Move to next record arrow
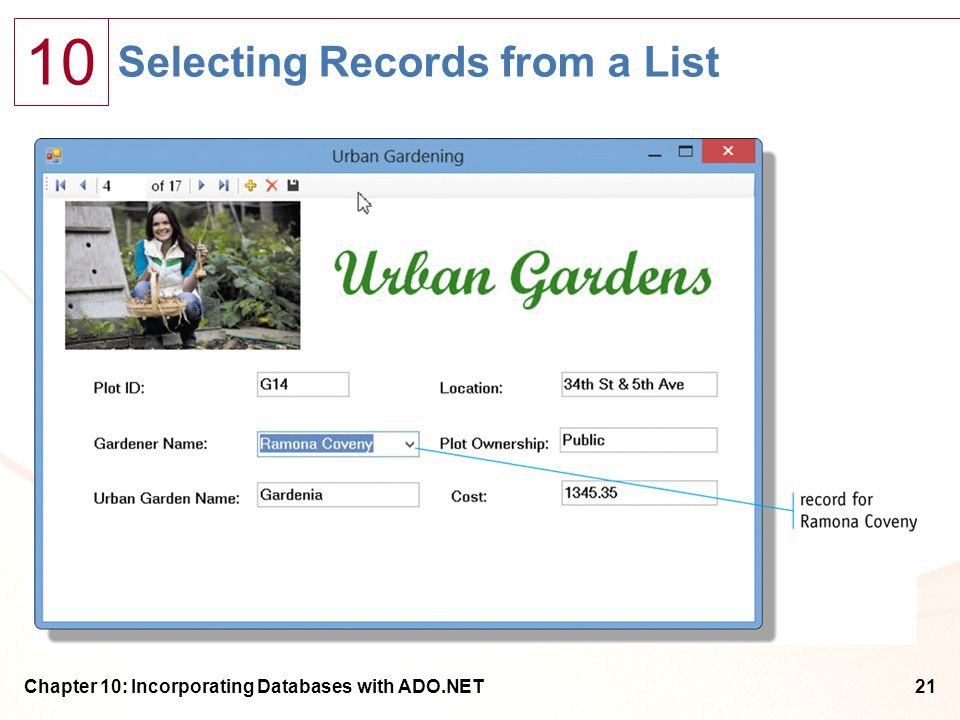This screenshot has height=720, width=960. [x=201, y=186]
